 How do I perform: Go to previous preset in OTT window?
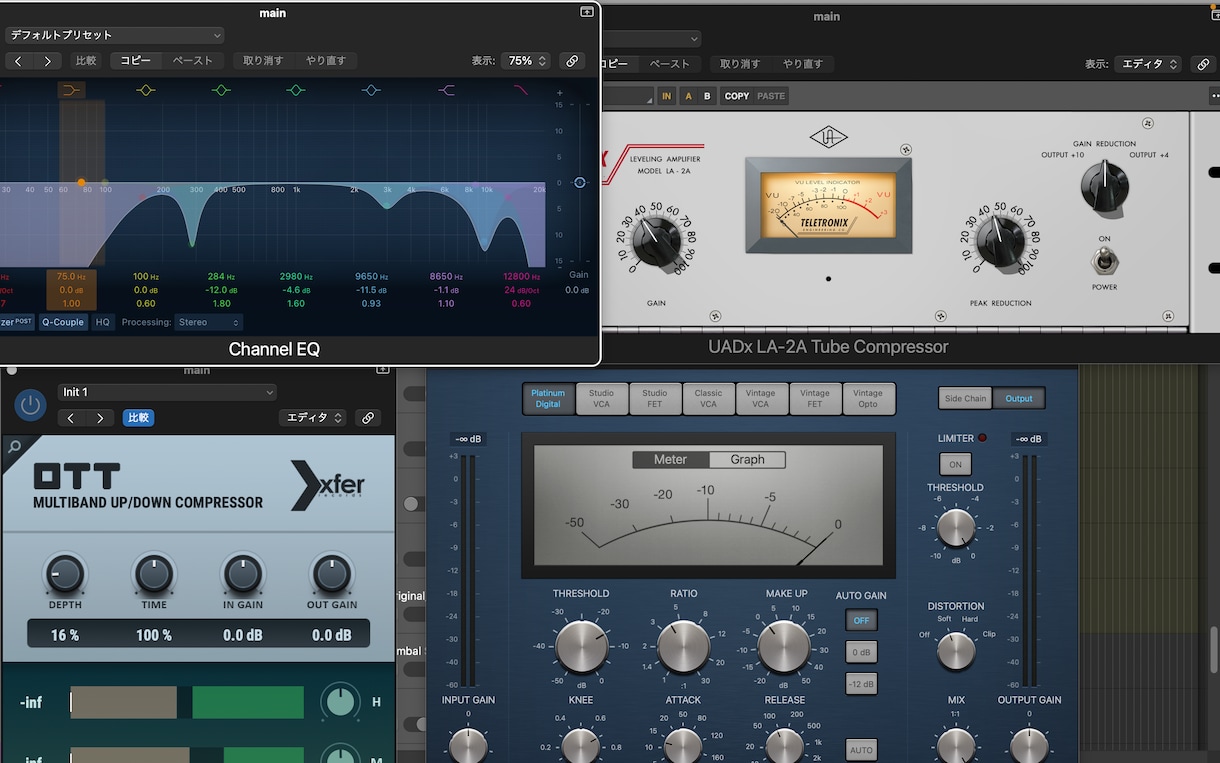tap(71, 418)
